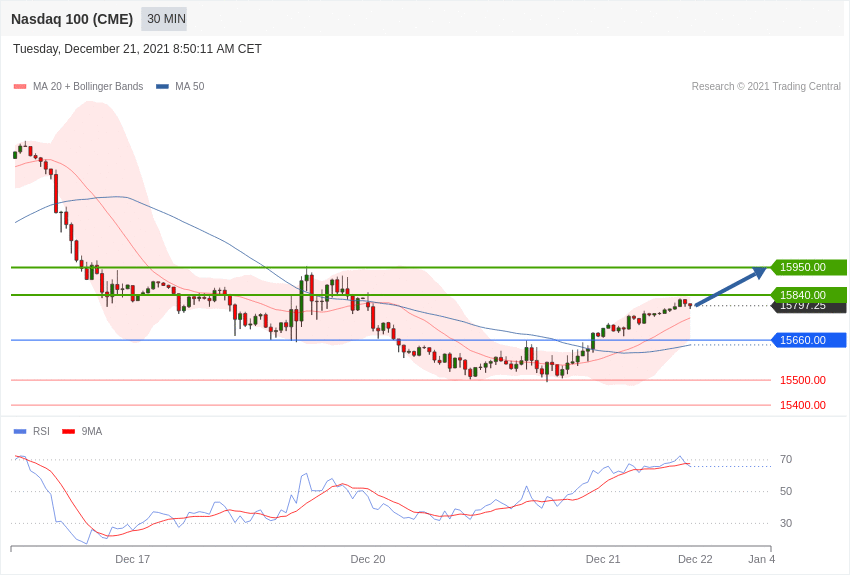
Task: Select the 15950.00 green resistance tag
Action: [x=808, y=267]
